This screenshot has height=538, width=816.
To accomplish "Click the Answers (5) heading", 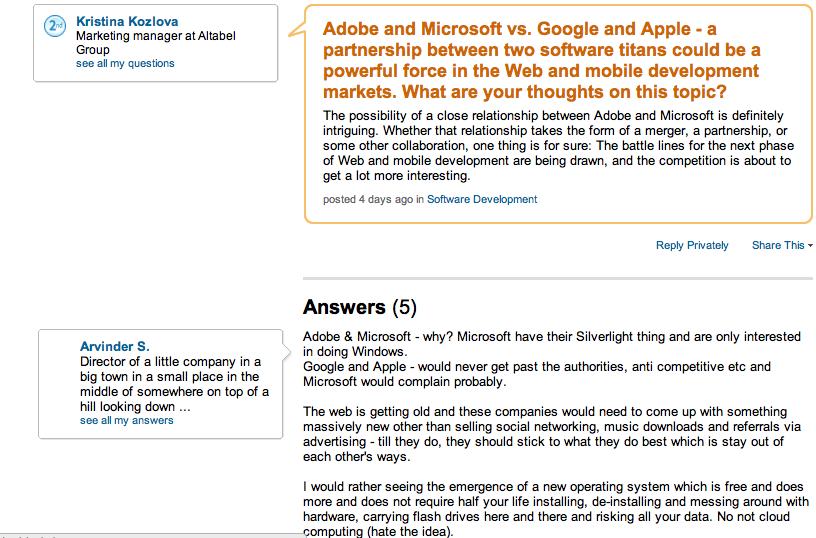I will pyautogui.click(x=360, y=307).
